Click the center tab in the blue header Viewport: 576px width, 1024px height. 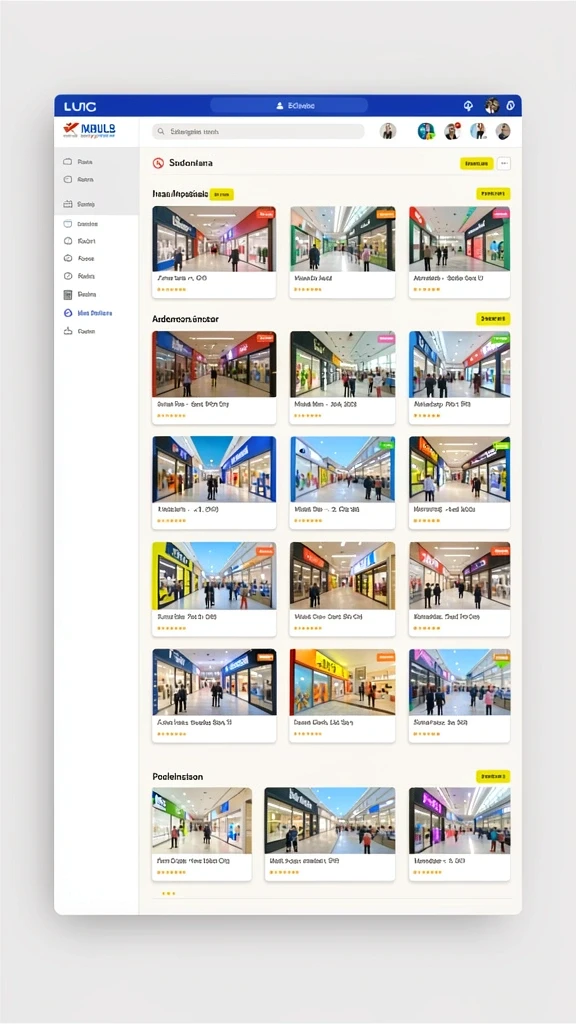click(x=289, y=106)
